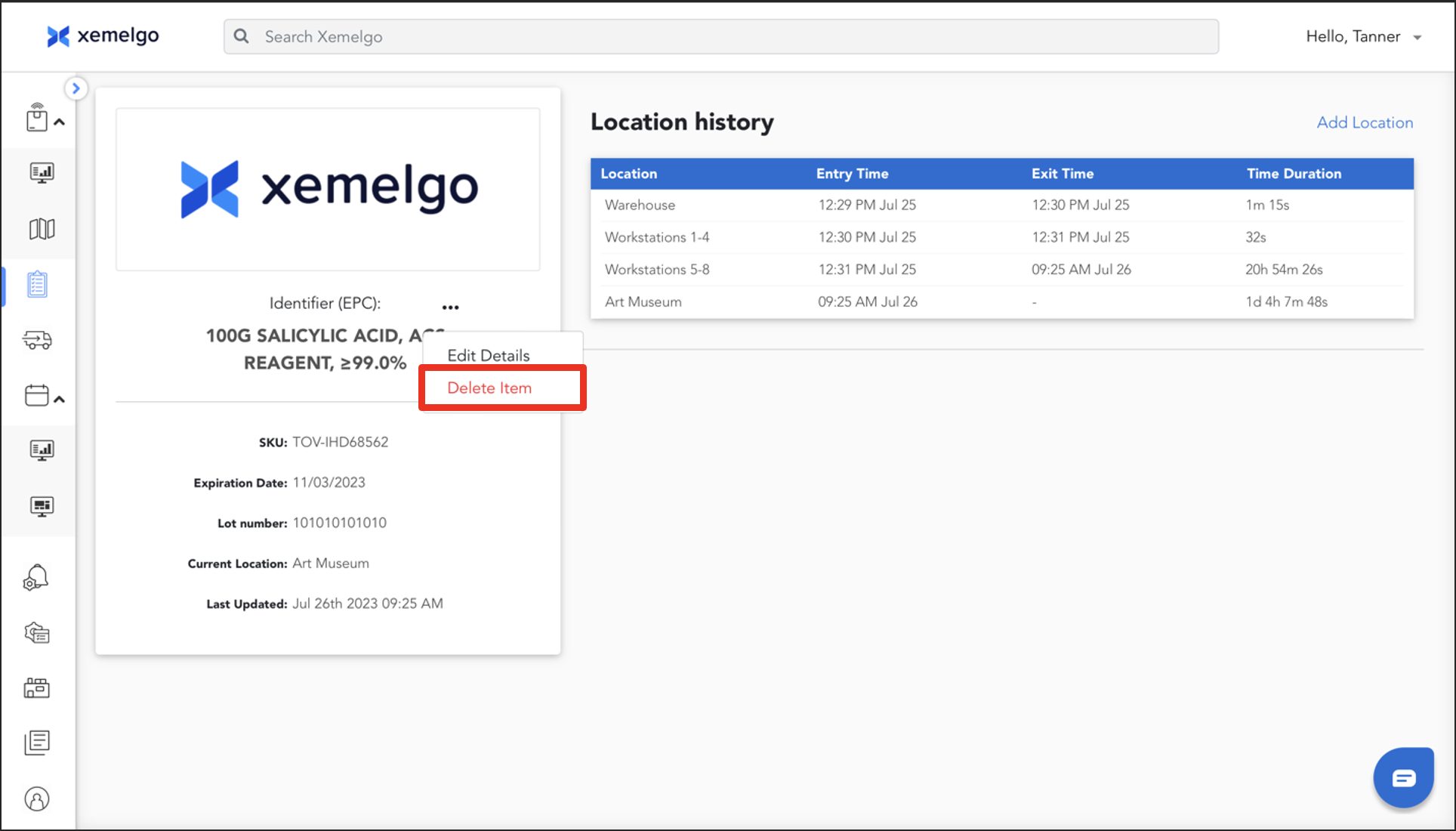Open the delivery truck sidebar icon

(x=38, y=340)
